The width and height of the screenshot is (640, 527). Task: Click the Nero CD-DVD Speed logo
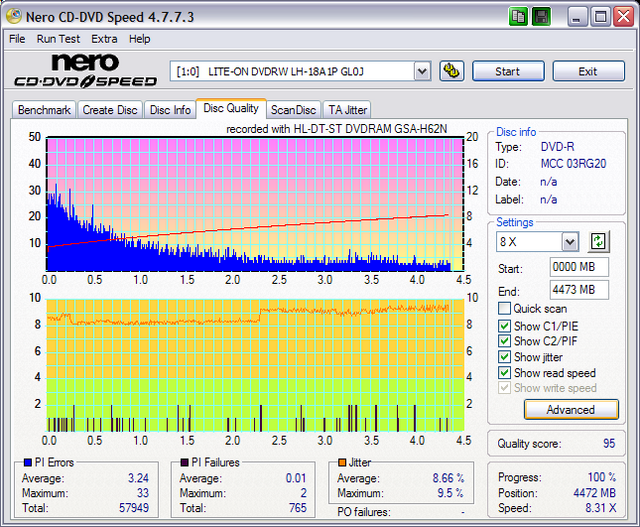85,70
